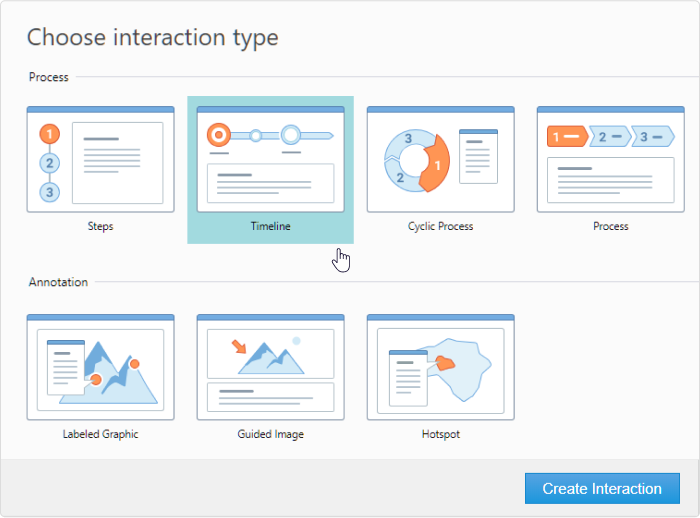Click the "Timeline" caption text

click(271, 226)
